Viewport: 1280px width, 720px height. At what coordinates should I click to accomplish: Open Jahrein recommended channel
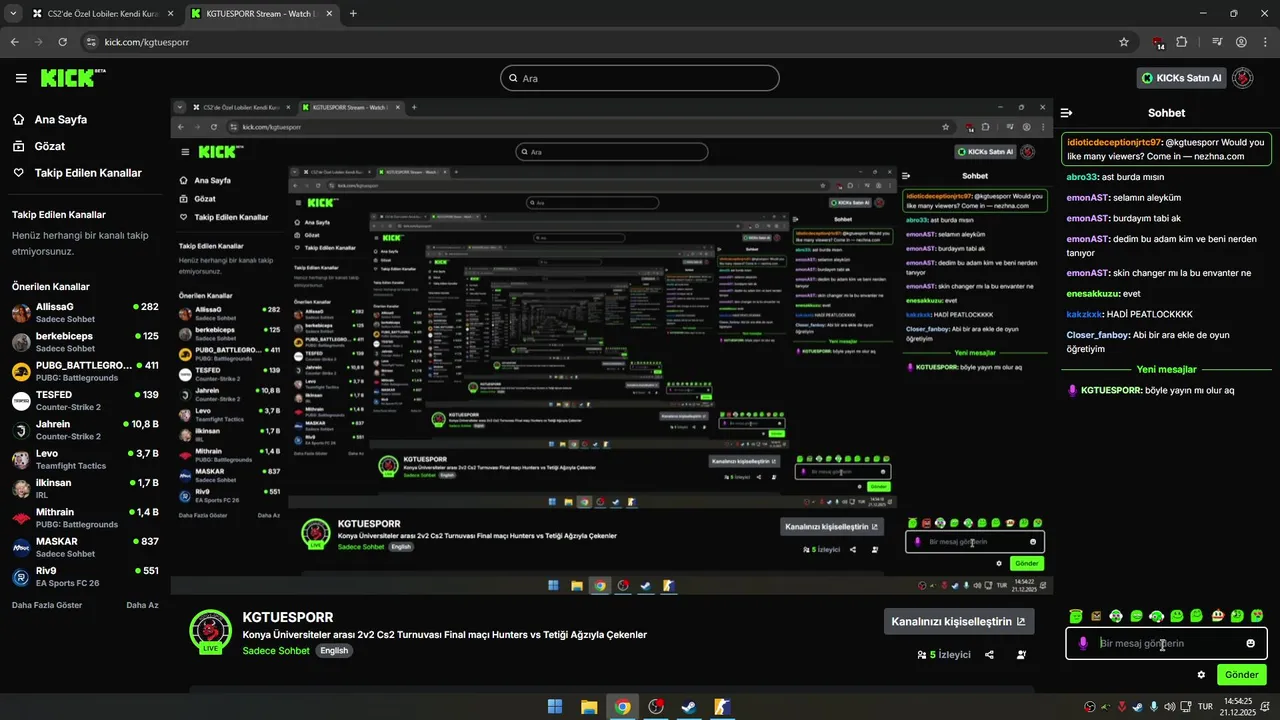pyautogui.click(x=85, y=430)
